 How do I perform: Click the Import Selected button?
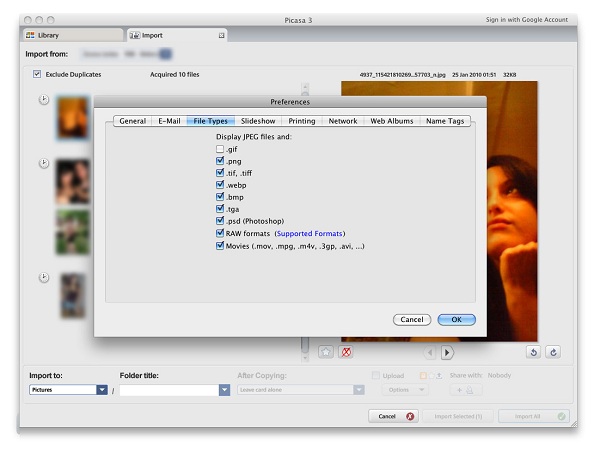(x=458, y=416)
